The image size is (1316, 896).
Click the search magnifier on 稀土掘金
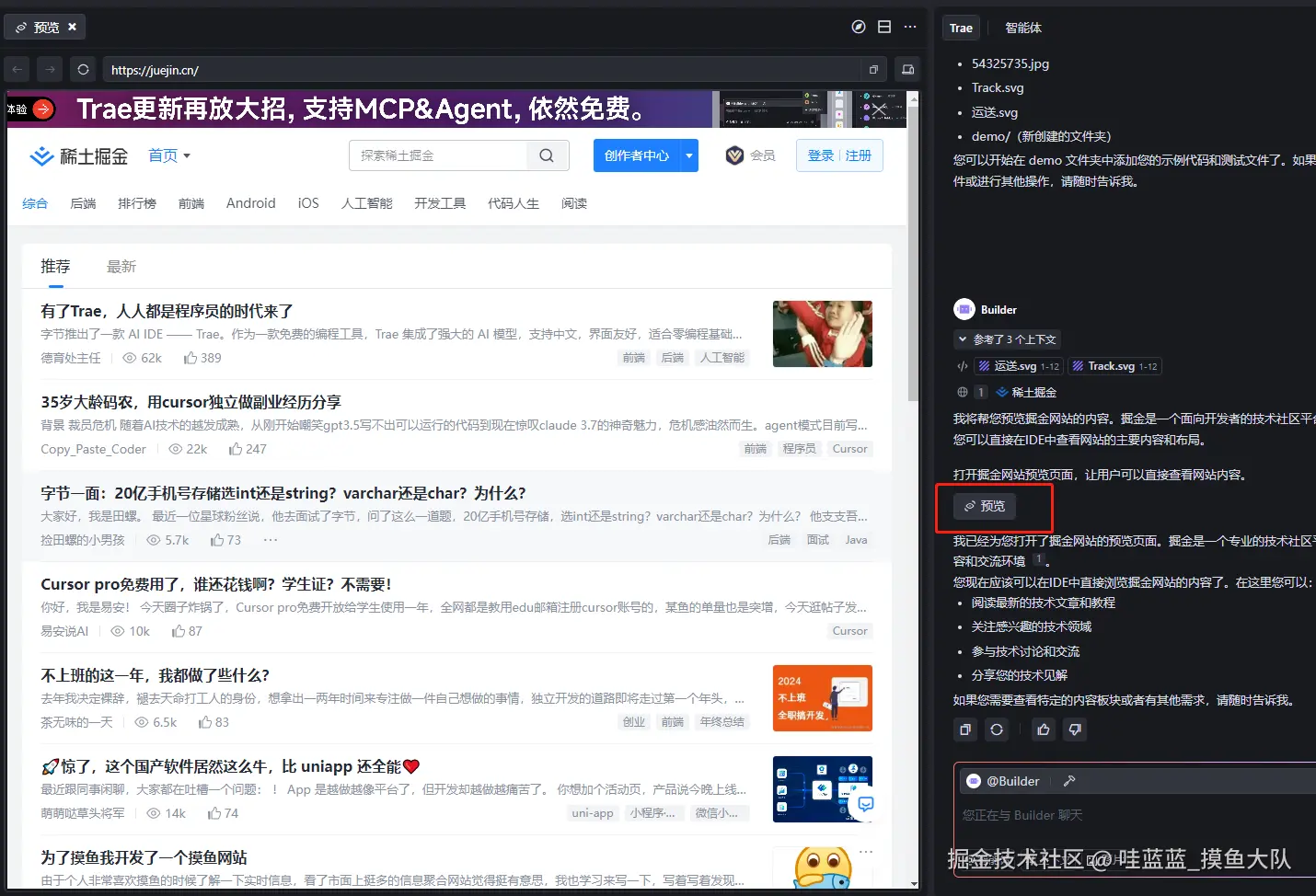pos(547,155)
